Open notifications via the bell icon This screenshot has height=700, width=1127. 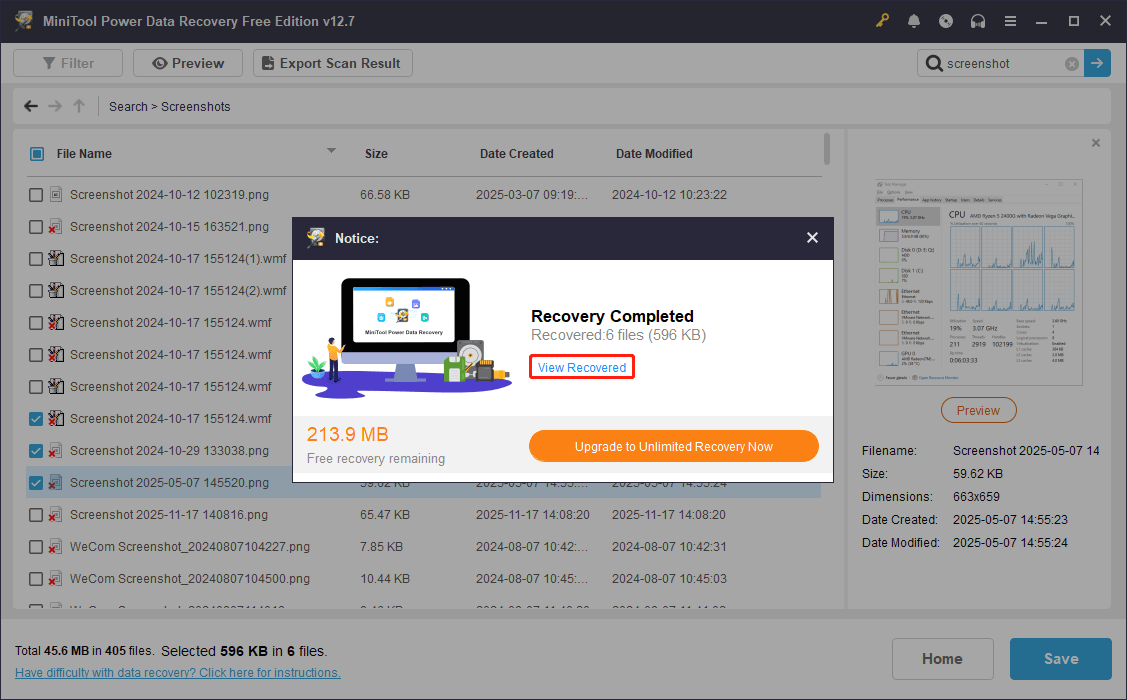[914, 20]
